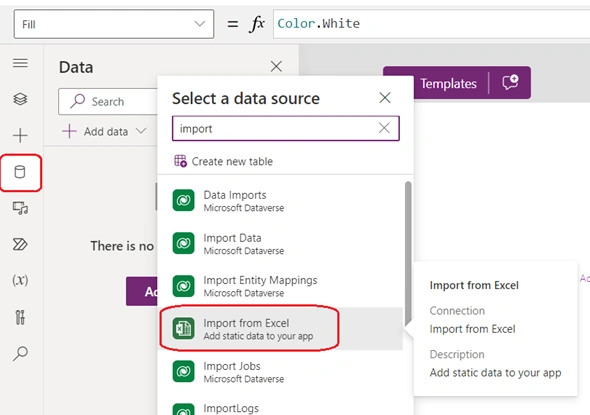
Task: Click the Data Imports Dataverse icon
Action: coord(184,201)
